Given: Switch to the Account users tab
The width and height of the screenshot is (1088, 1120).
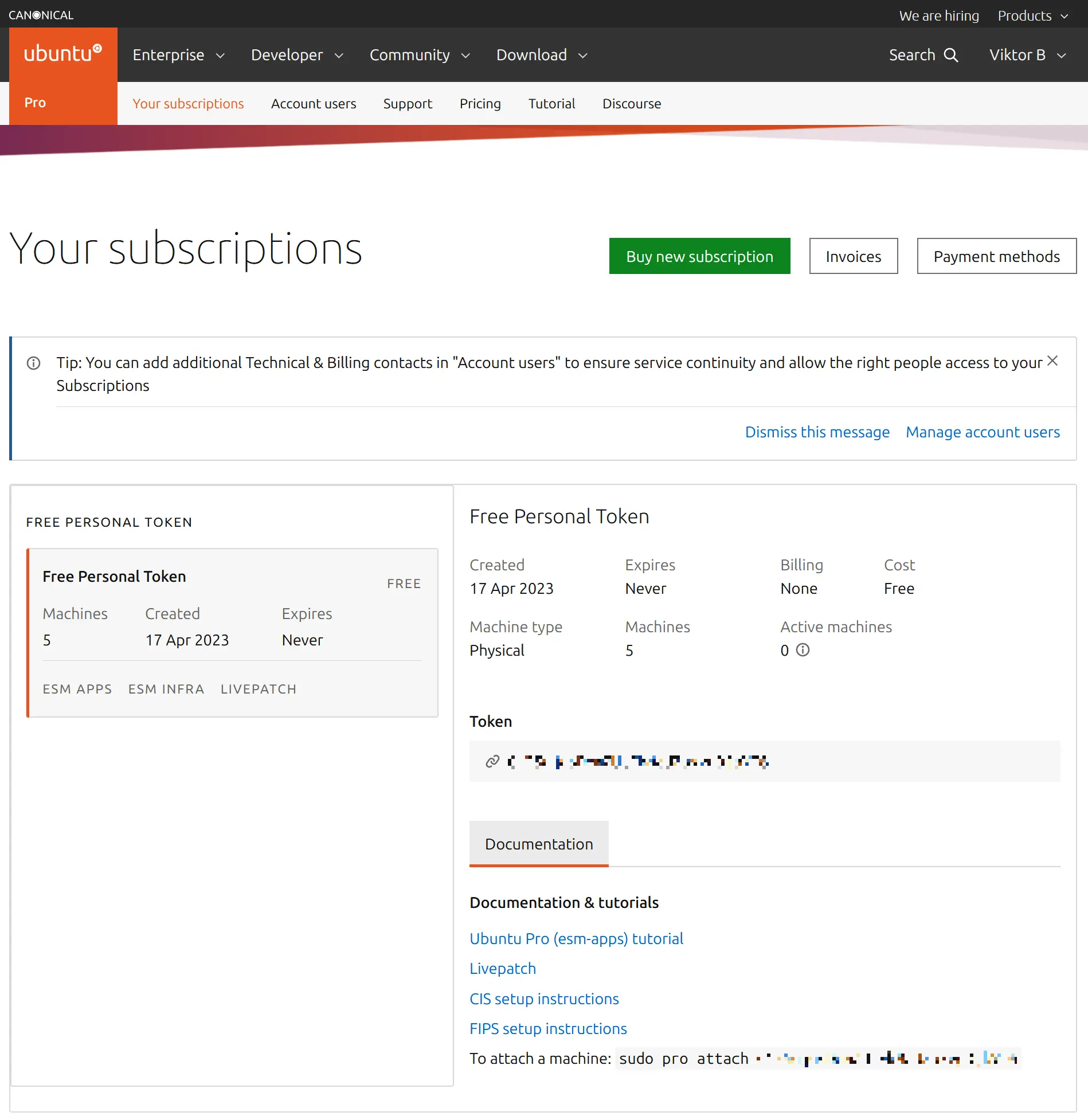Looking at the screenshot, I should point(314,104).
